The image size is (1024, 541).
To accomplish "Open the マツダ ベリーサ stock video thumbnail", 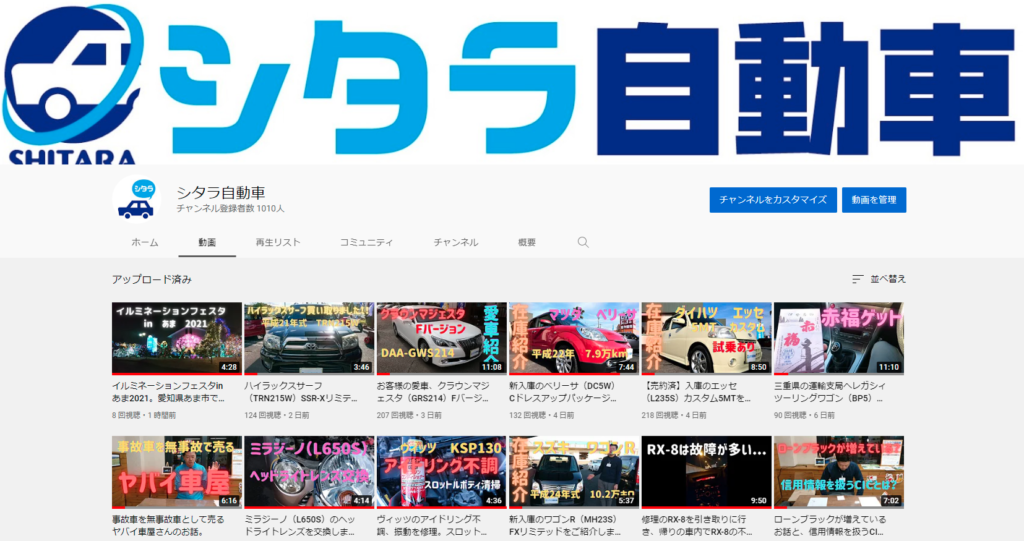I will point(574,338).
